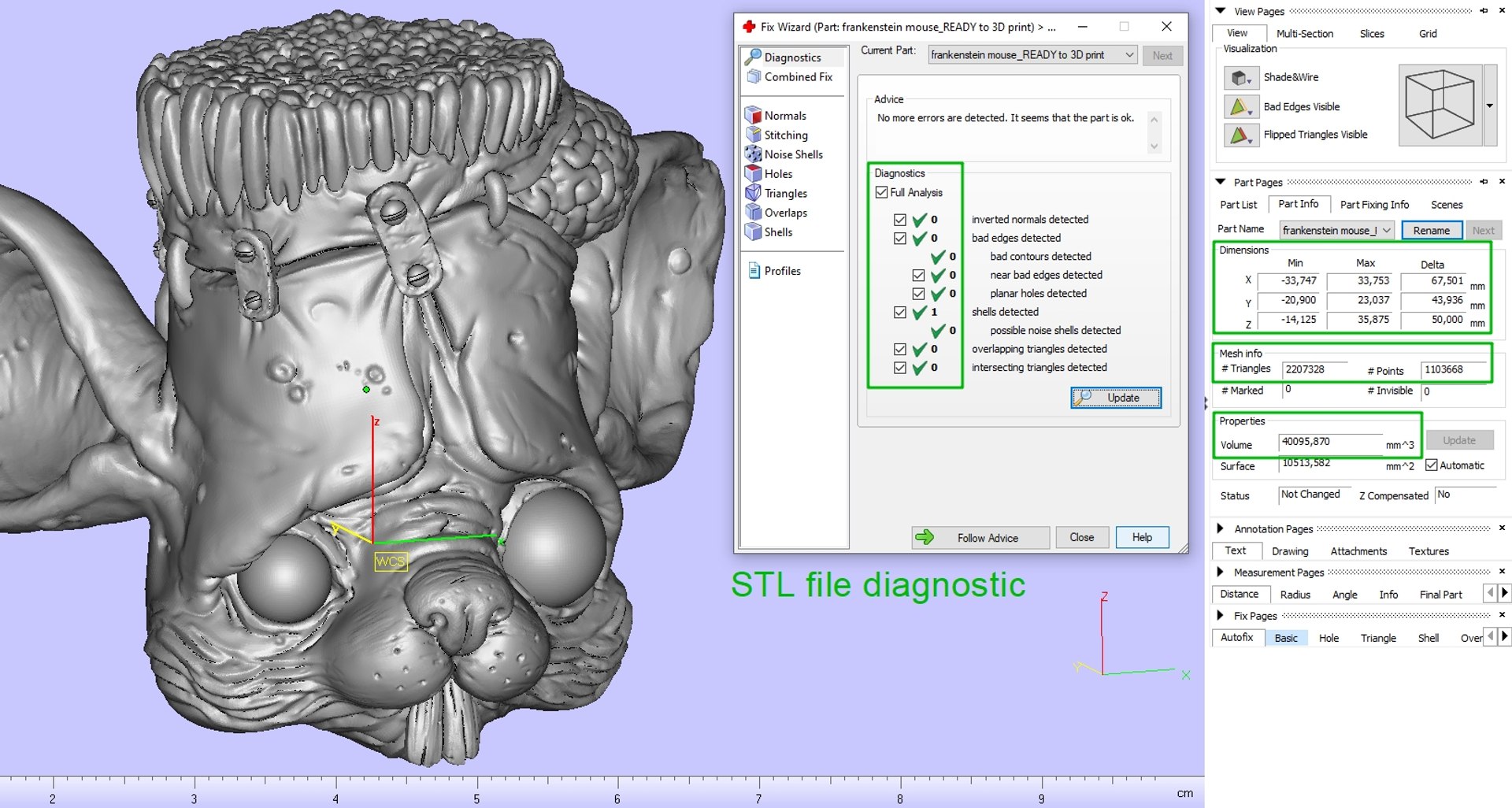Viewport: 1512px width, 808px height.
Task: Toggle shells detected checkbox
Action: pyautogui.click(x=900, y=312)
